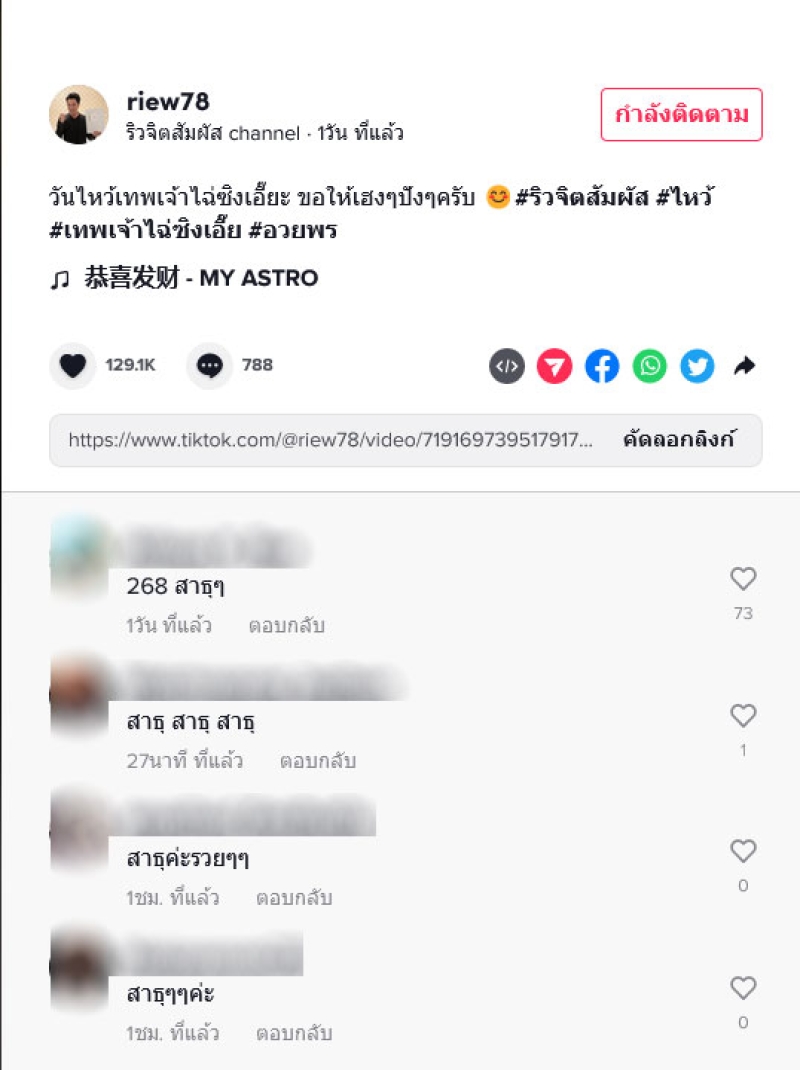Like the 'สาธุค่ะรวยๆๆ' comment
The height and width of the screenshot is (1070, 800).
pyautogui.click(x=743, y=851)
